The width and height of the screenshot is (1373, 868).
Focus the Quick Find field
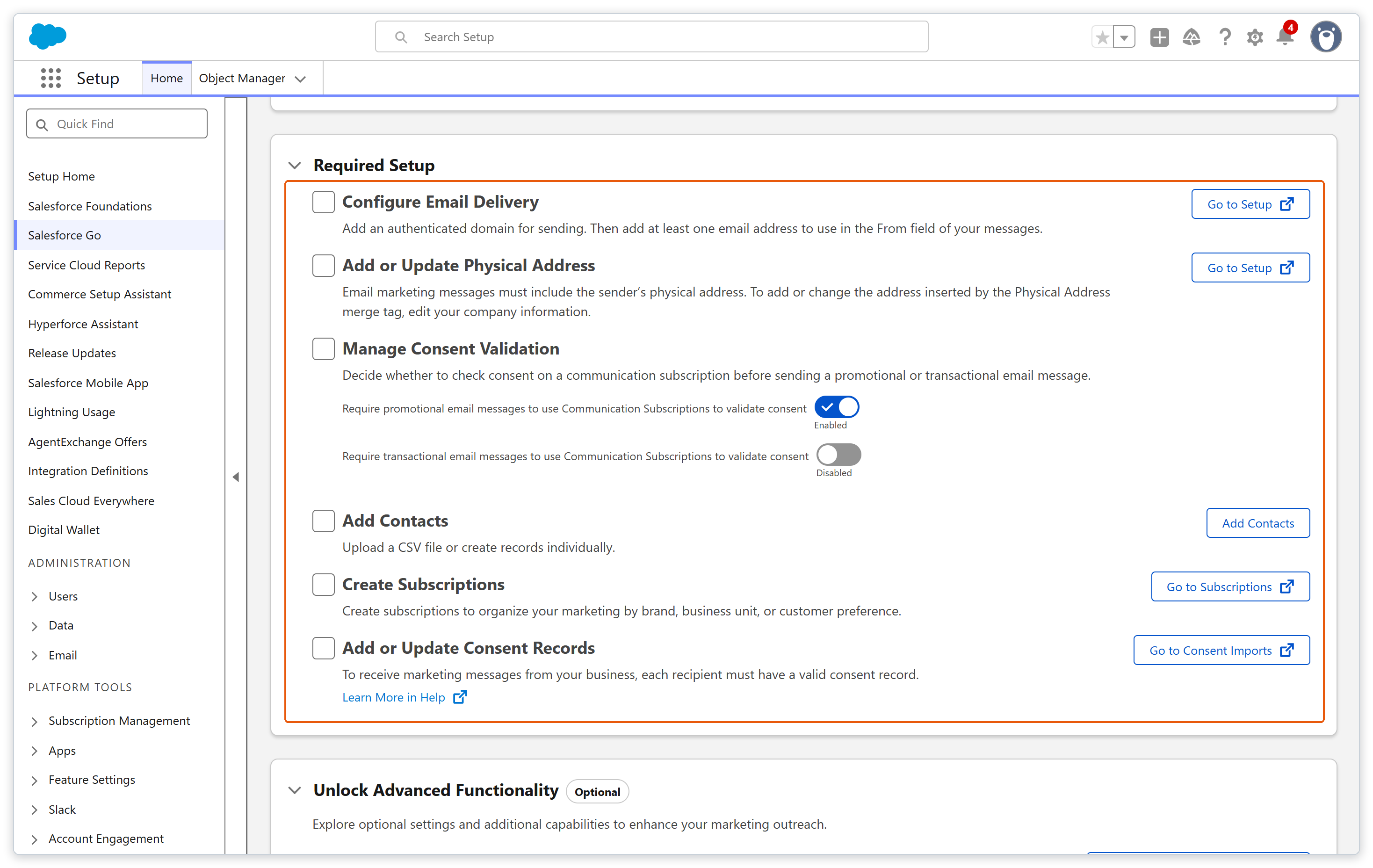pyautogui.click(x=117, y=124)
